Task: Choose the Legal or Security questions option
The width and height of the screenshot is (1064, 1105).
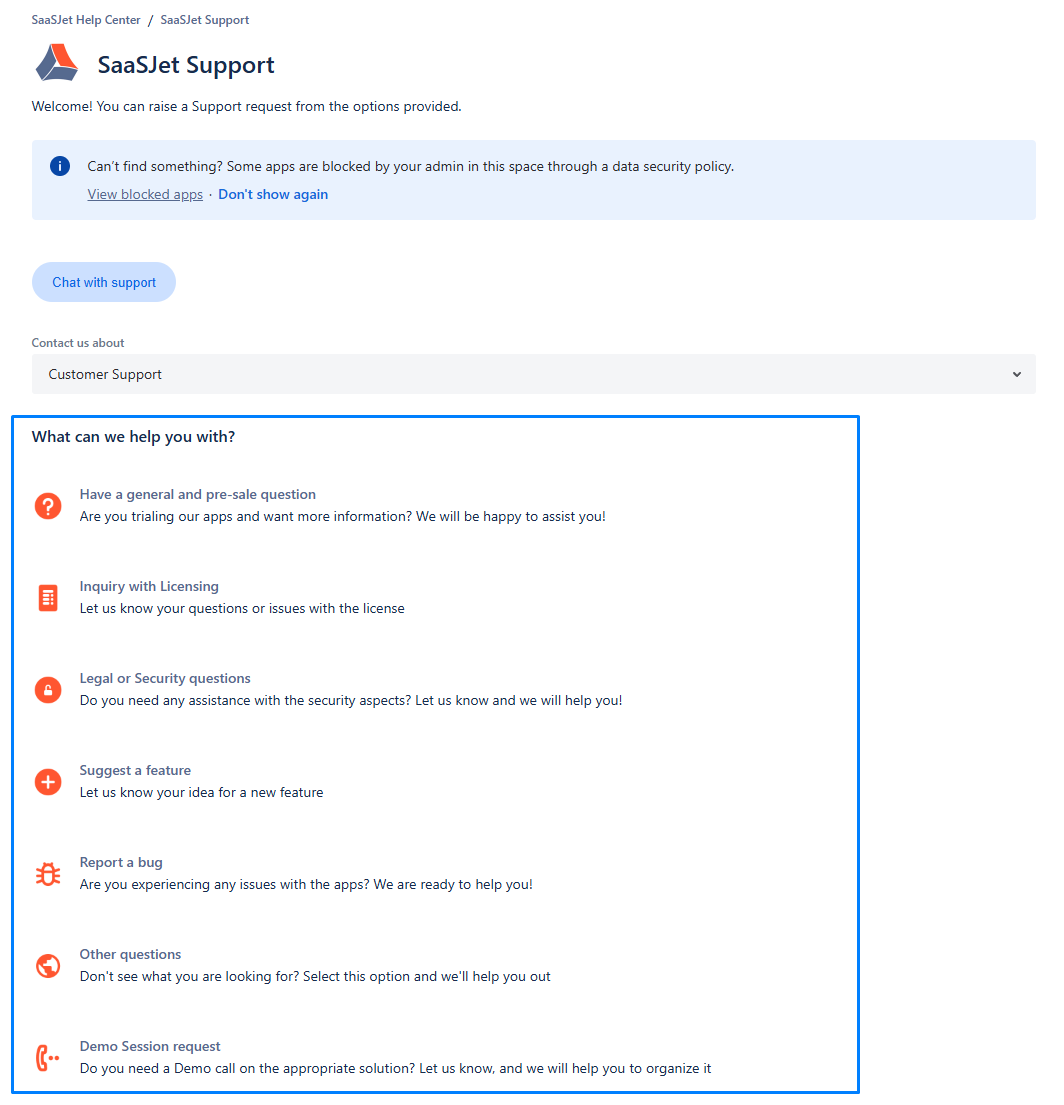Action: 165,678
